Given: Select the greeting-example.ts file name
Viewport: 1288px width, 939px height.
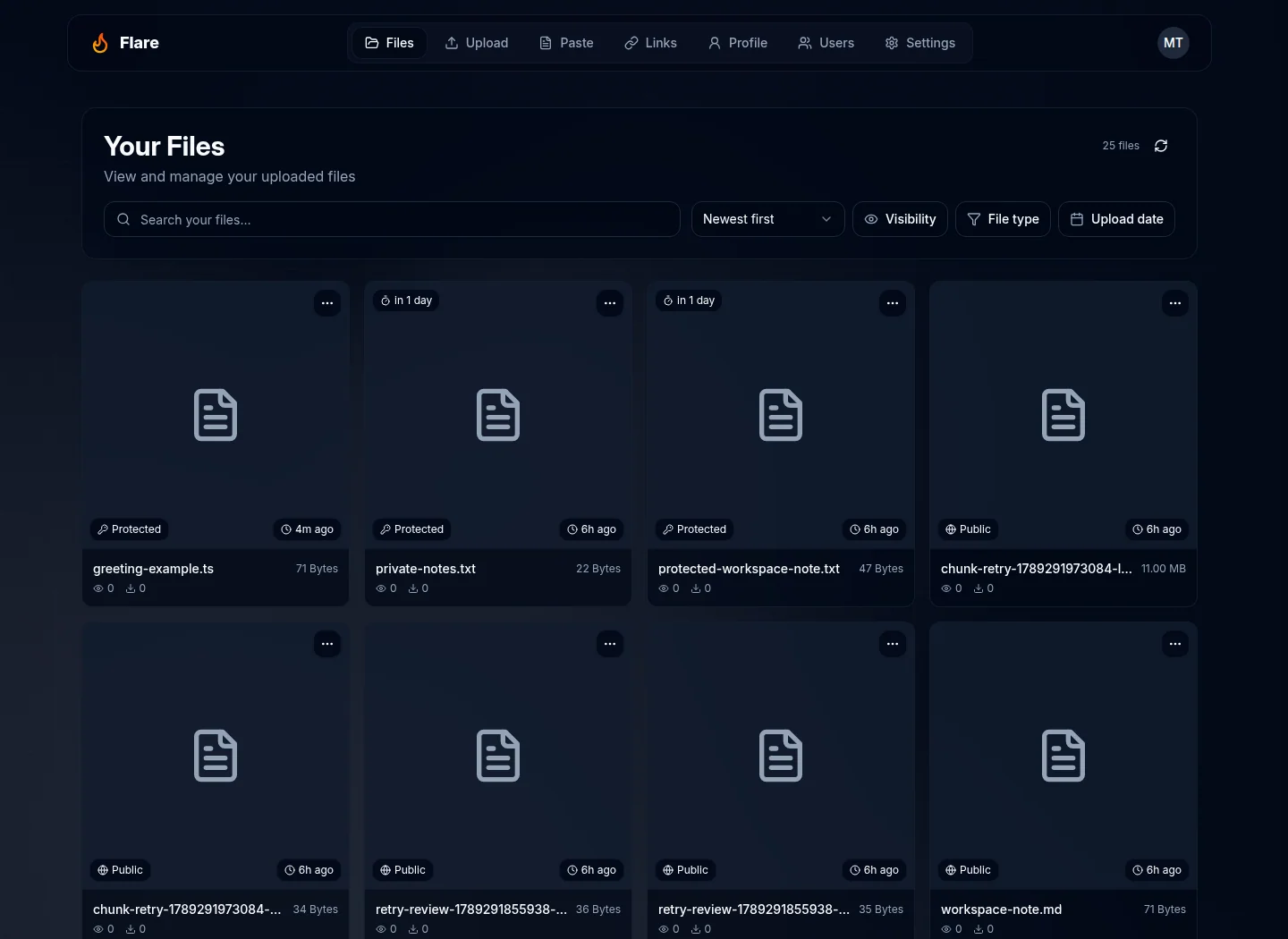Looking at the screenshot, I should point(153,569).
